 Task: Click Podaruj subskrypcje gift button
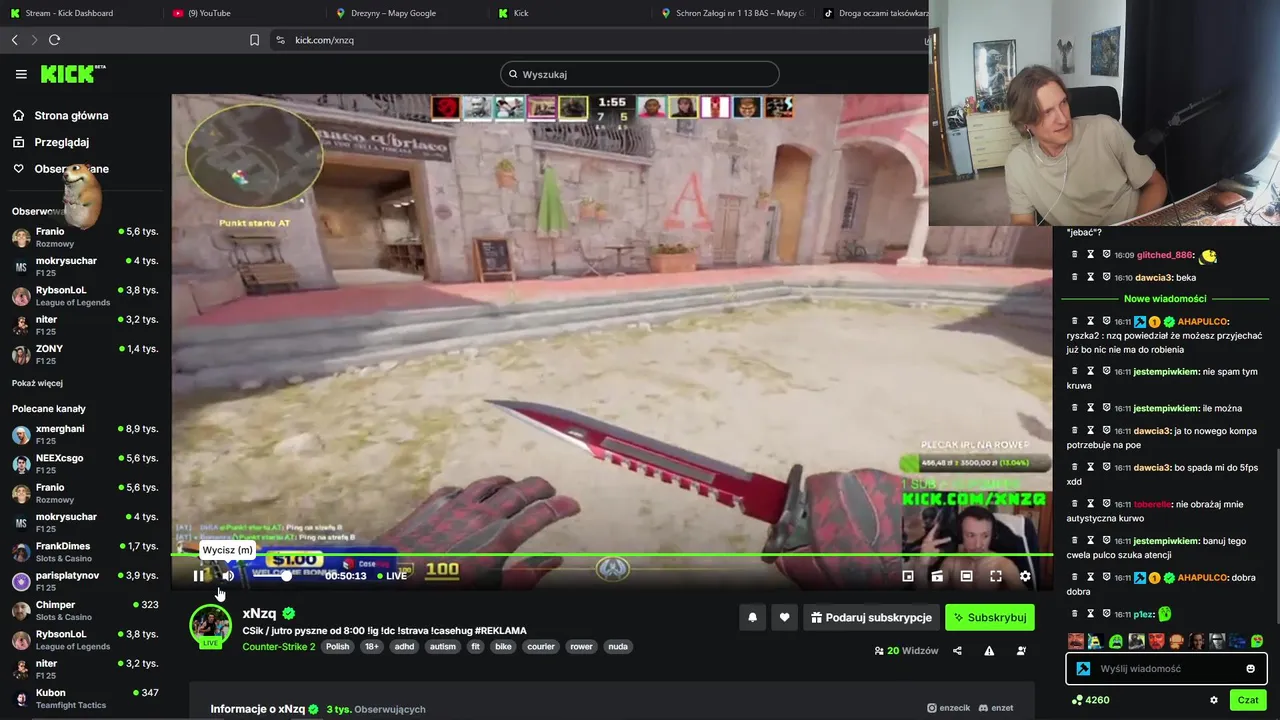pos(871,617)
